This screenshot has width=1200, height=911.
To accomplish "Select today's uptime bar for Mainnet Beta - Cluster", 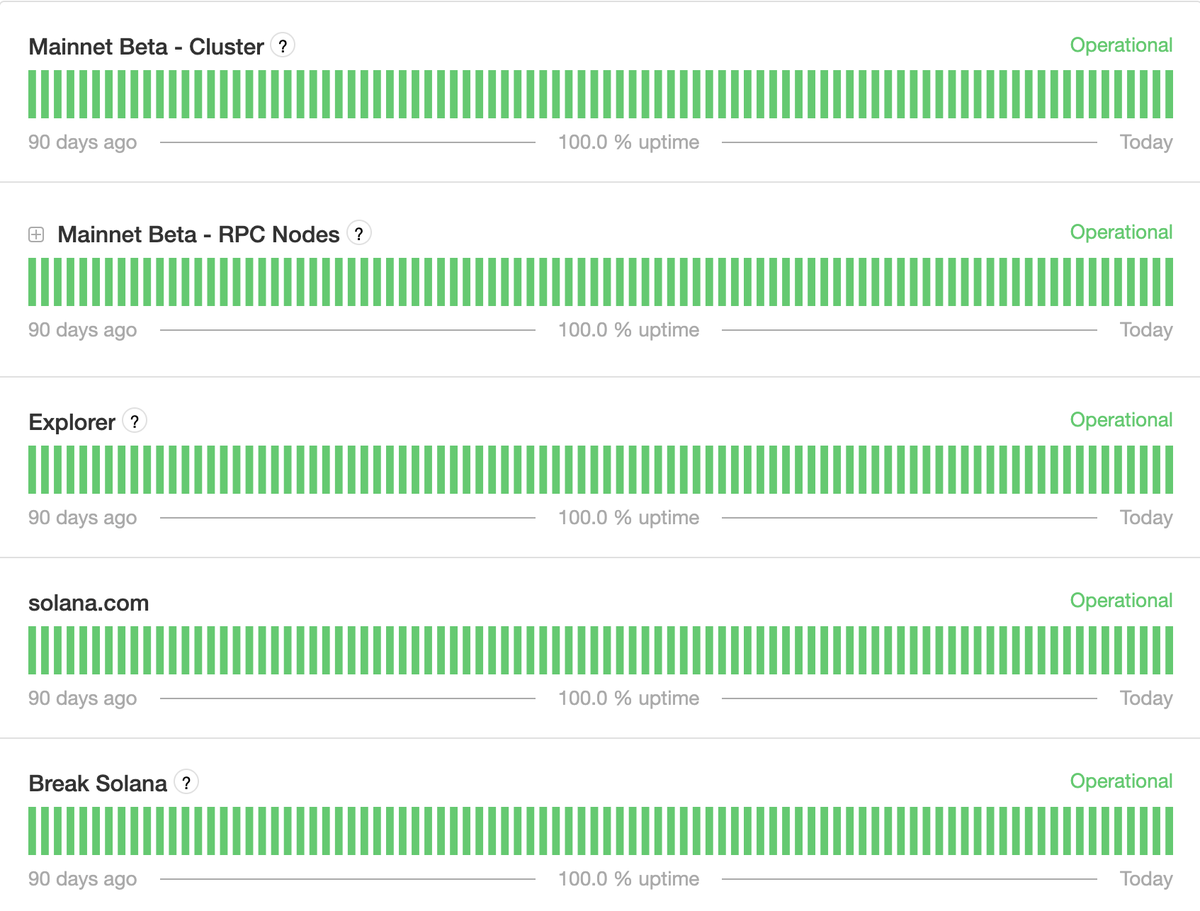I will click(1169, 94).
